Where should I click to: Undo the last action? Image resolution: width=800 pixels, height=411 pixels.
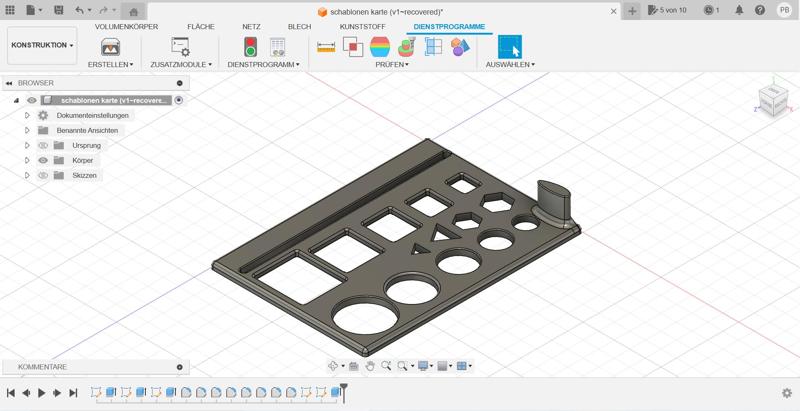[x=80, y=10]
